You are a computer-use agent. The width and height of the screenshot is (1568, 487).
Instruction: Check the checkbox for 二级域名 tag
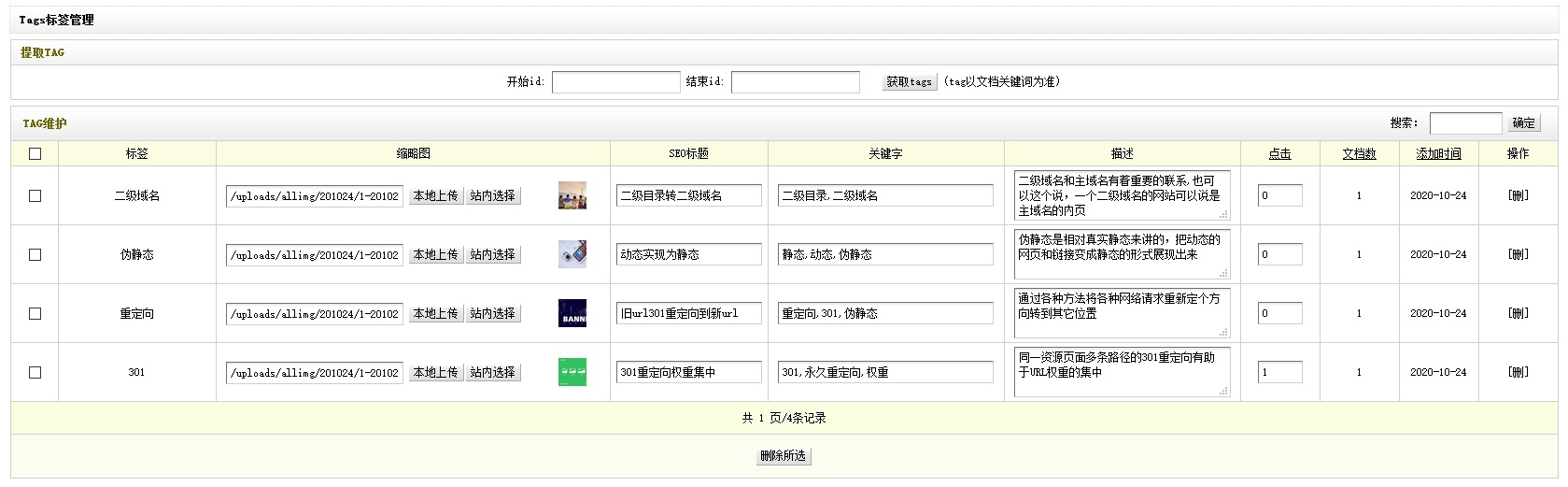point(35,196)
